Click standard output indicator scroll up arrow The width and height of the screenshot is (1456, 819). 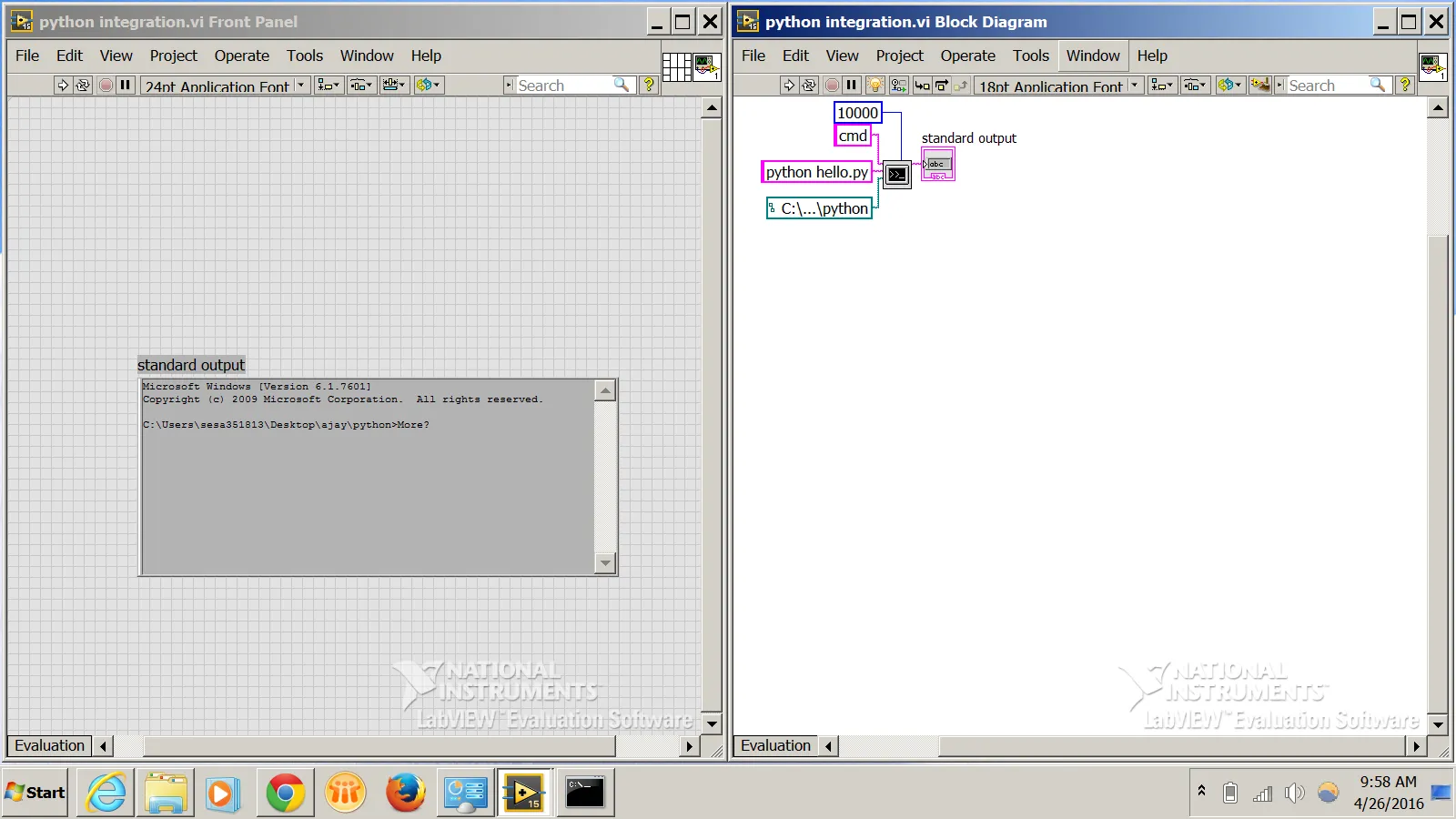pos(605,390)
